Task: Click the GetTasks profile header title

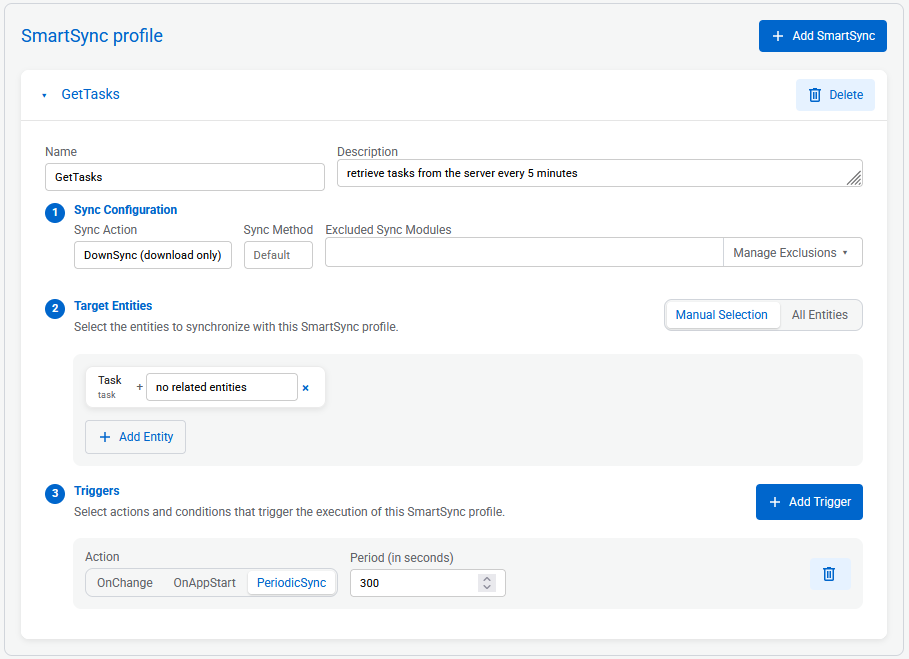Action: pyautogui.click(x=90, y=94)
